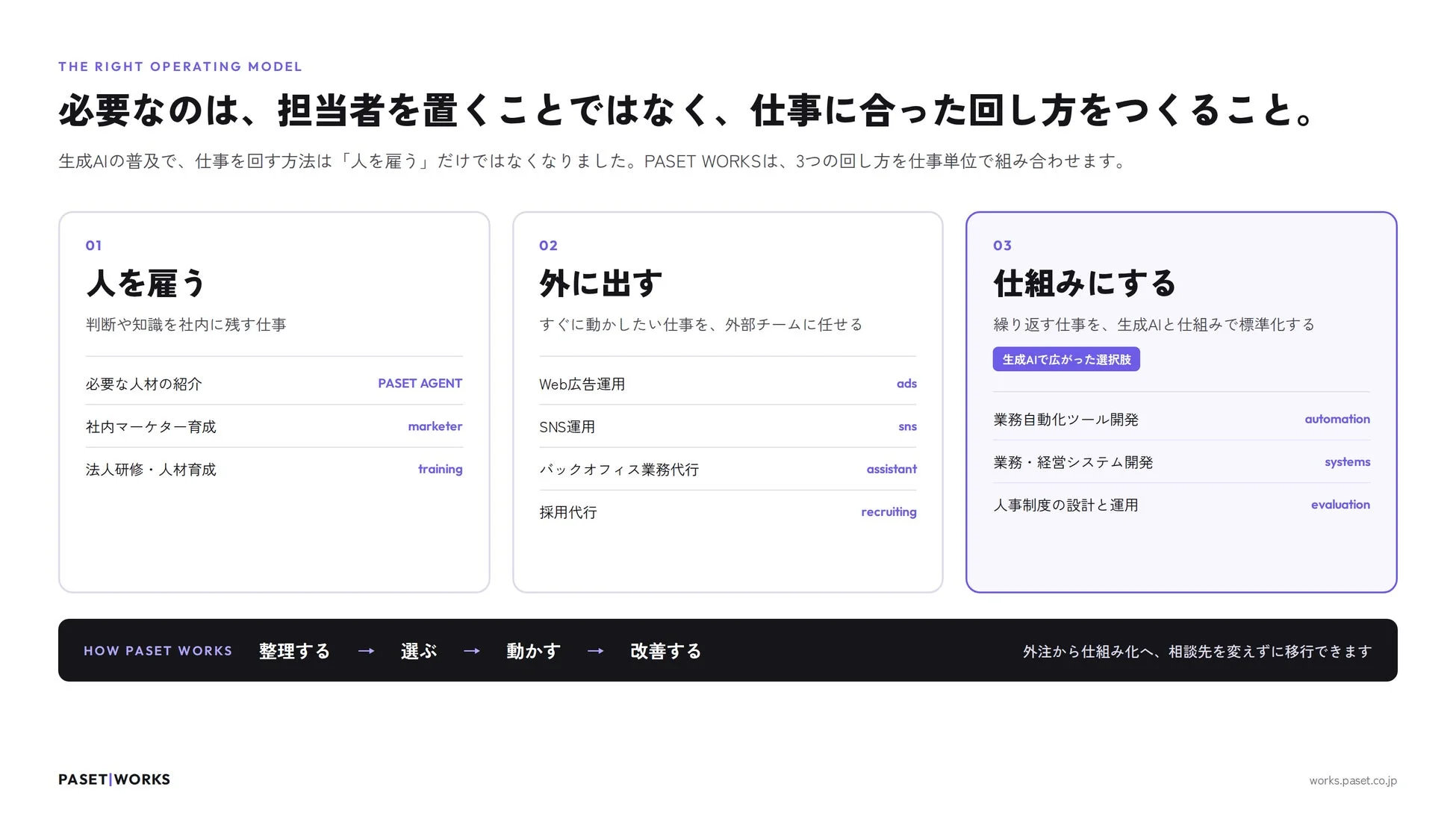Open the works.paset.co.jp link
The image size is (1456, 819).
pos(1353,780)
